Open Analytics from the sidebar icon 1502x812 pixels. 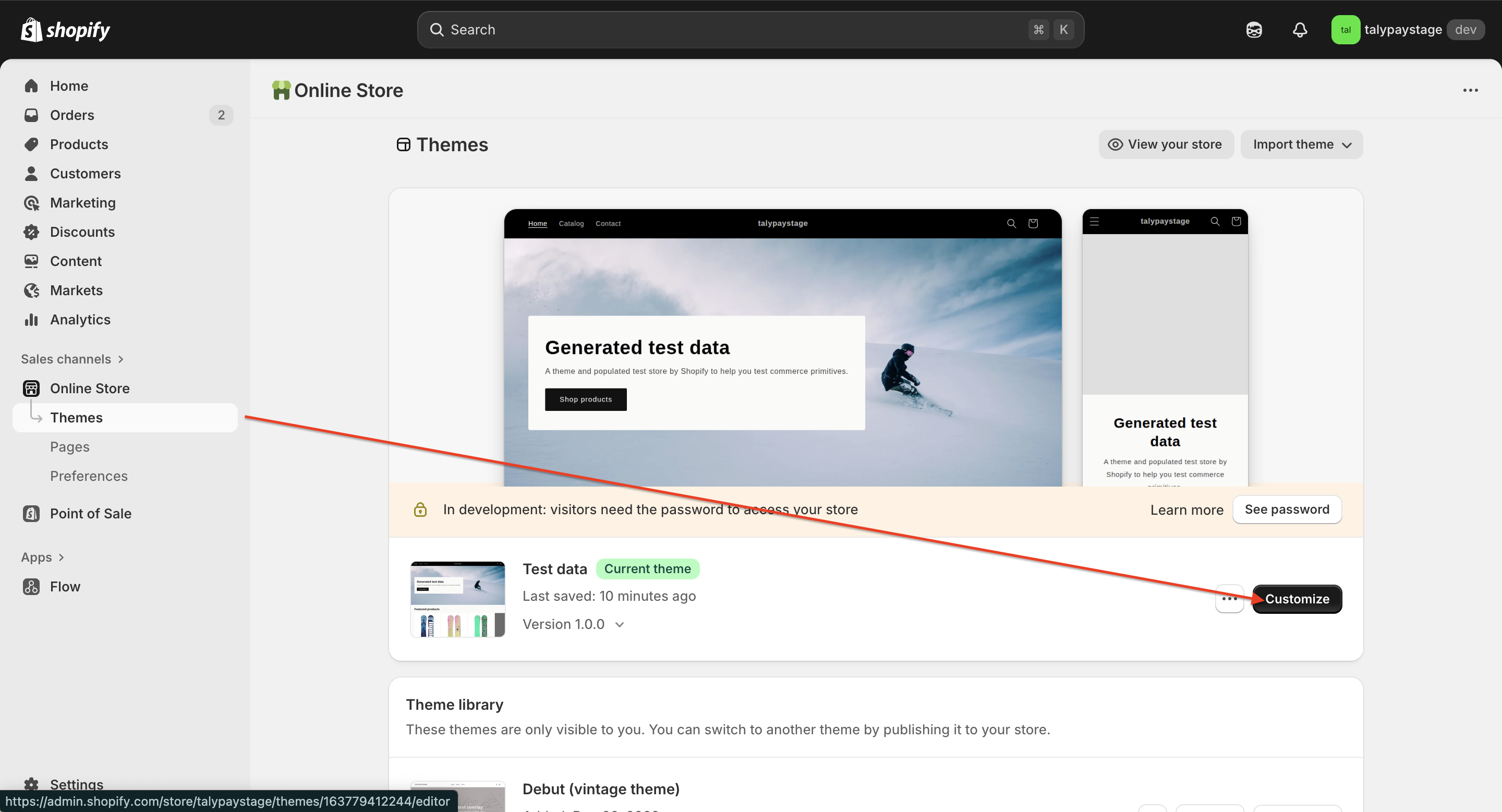[x=31, y=320]
